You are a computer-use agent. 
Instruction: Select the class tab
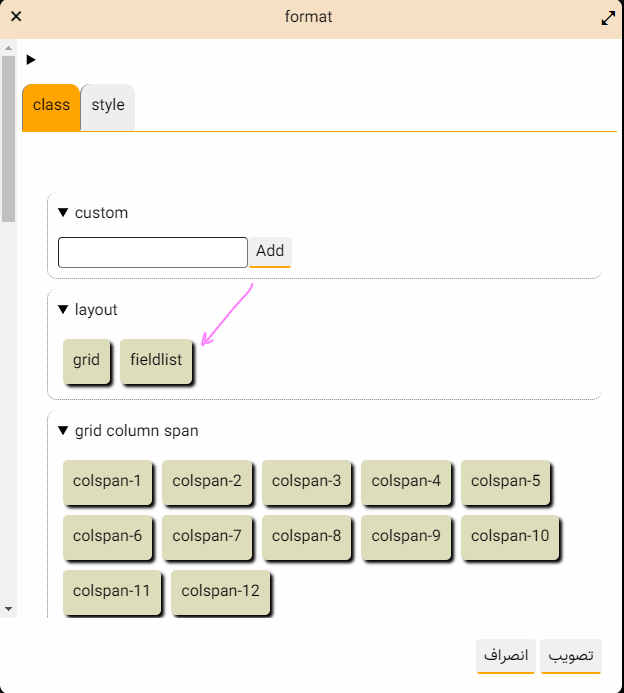(x=51, y=107)
